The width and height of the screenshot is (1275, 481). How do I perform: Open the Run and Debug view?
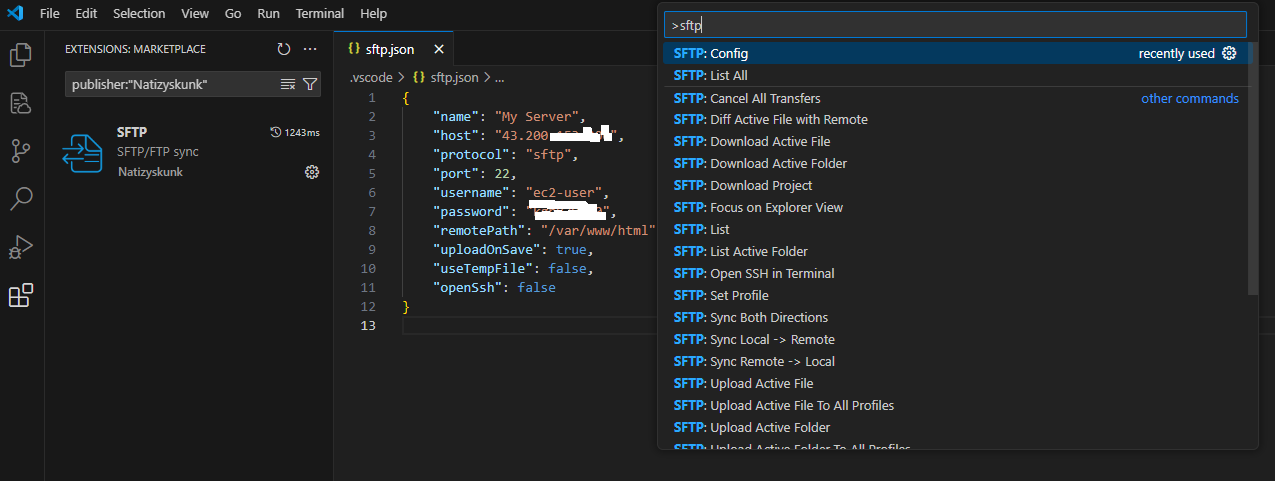click(20, 247)
